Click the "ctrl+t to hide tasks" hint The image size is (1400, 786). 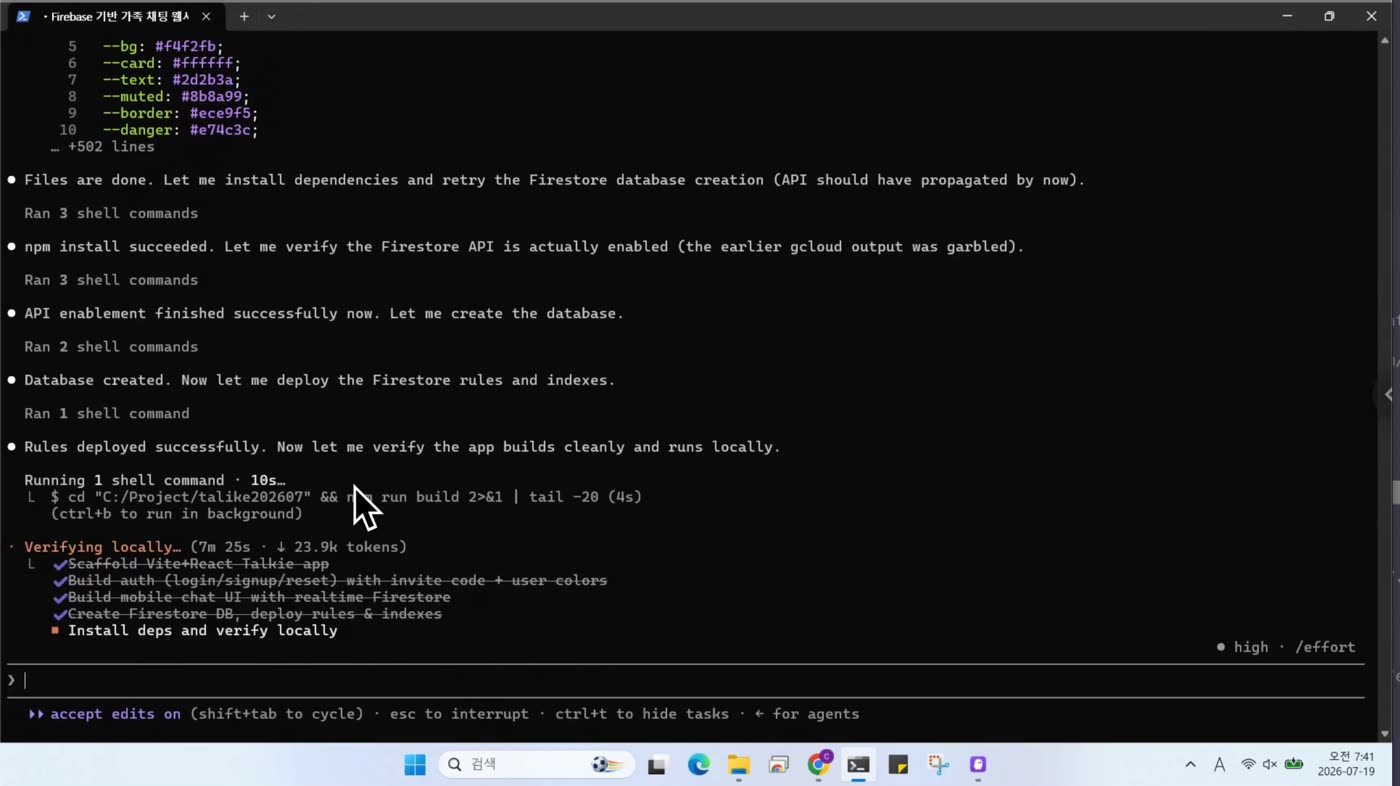tap(642, 714)
